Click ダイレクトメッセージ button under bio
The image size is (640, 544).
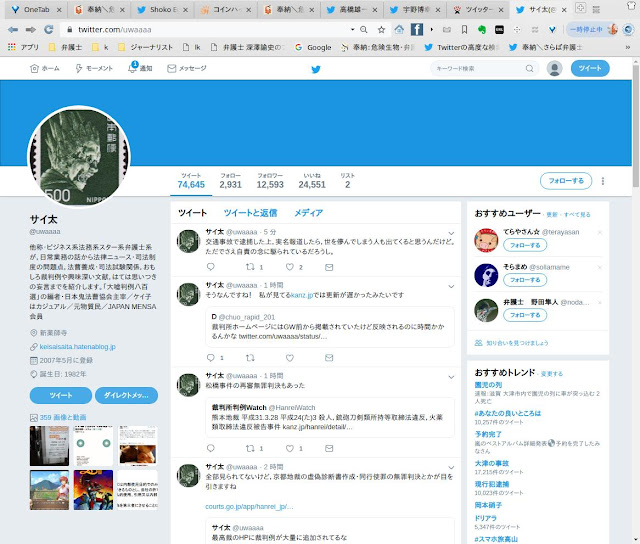127,395
